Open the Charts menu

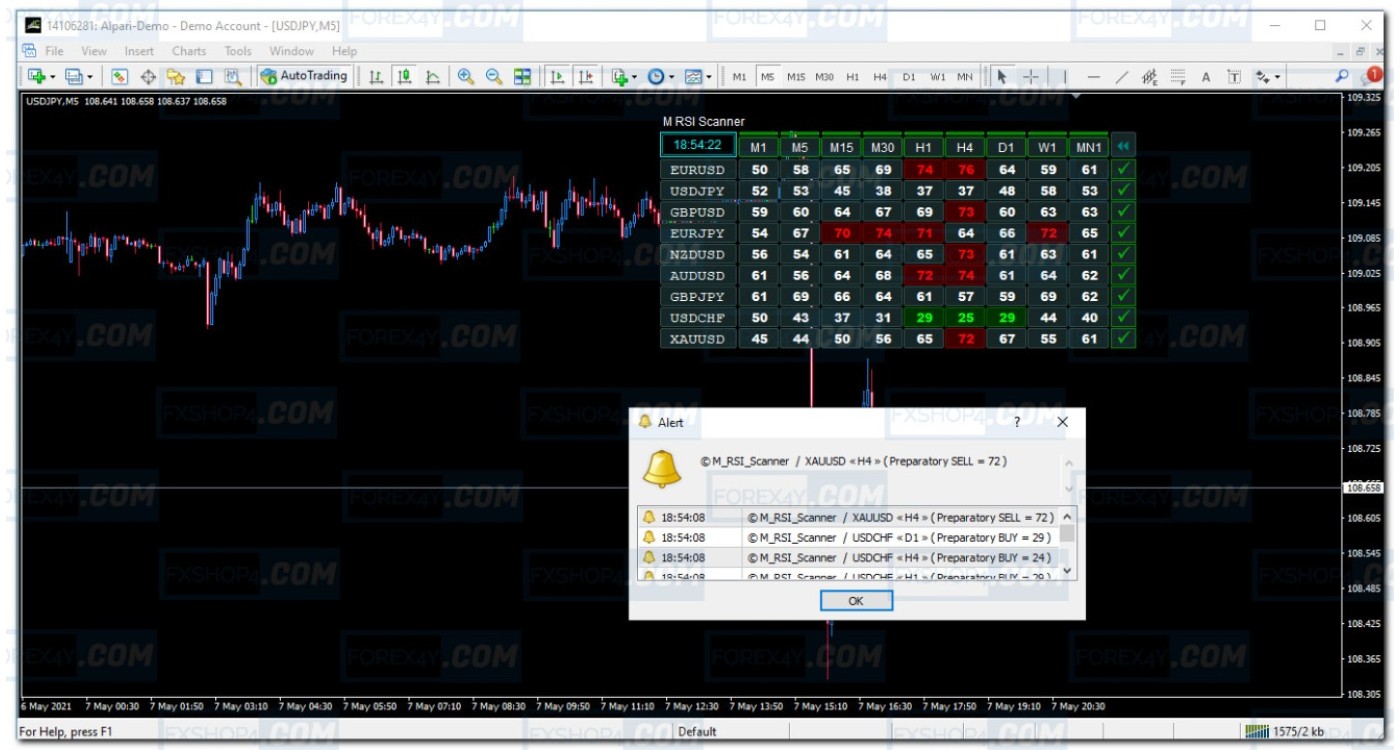[189, 51]
